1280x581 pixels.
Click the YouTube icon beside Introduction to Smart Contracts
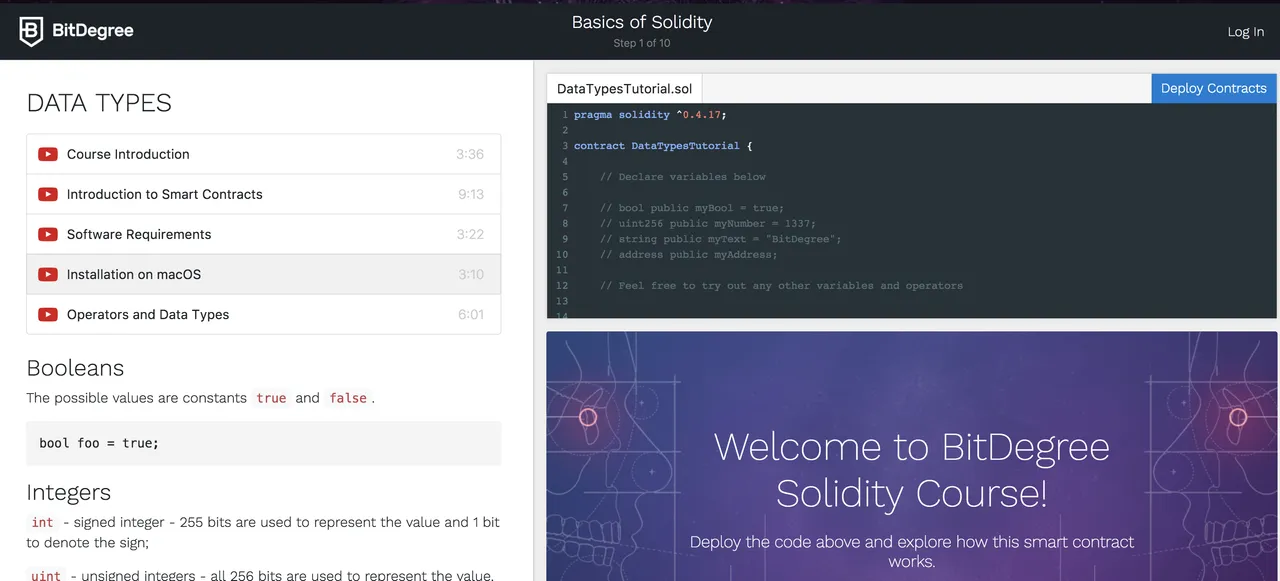click(47, 194)
